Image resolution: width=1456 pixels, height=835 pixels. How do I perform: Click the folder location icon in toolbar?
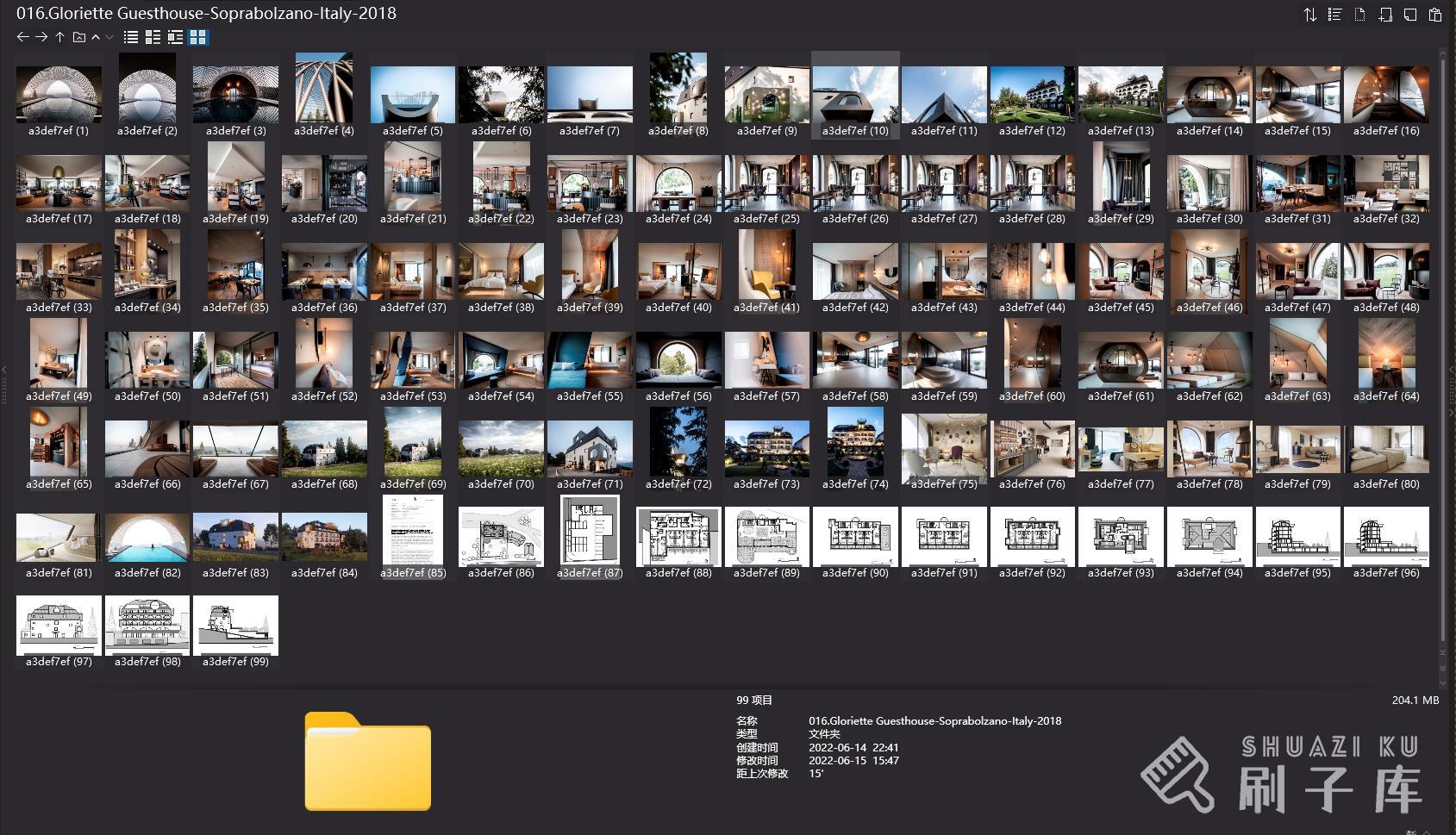(78, 37)
